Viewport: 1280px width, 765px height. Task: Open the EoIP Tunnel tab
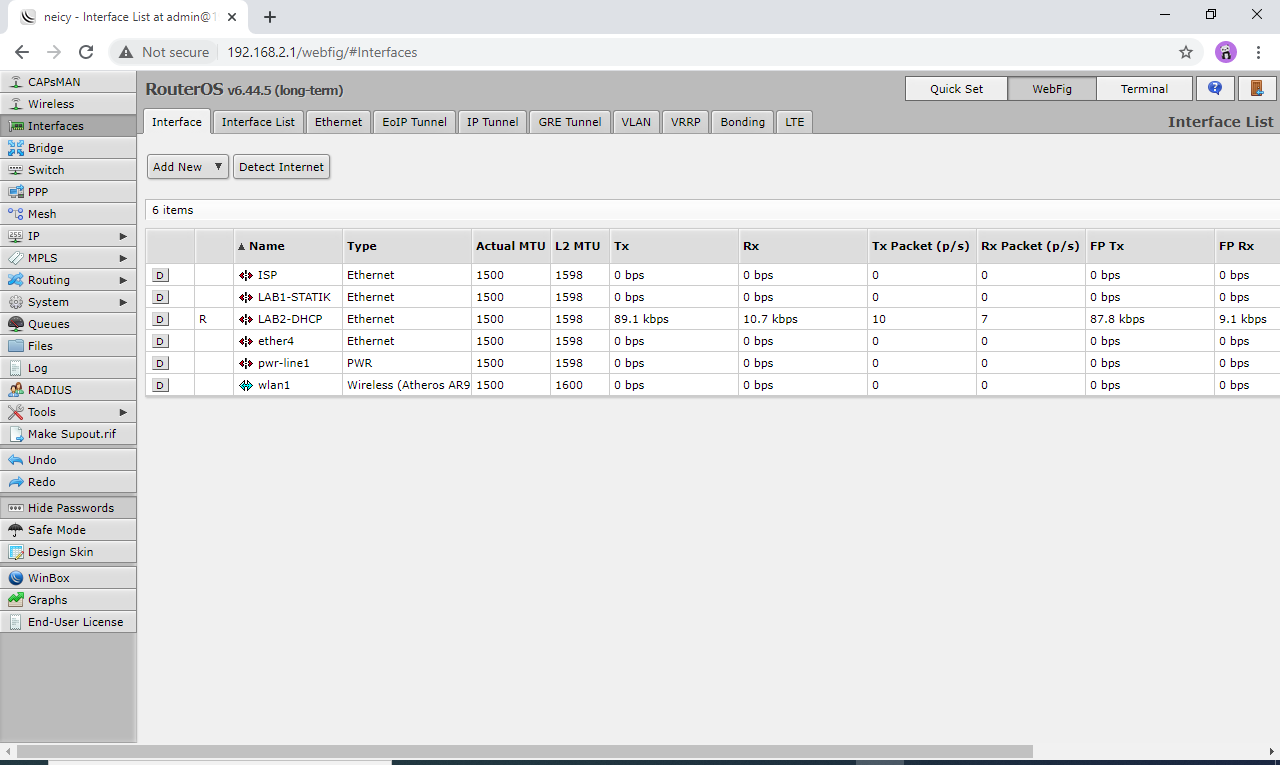[414, 122]
